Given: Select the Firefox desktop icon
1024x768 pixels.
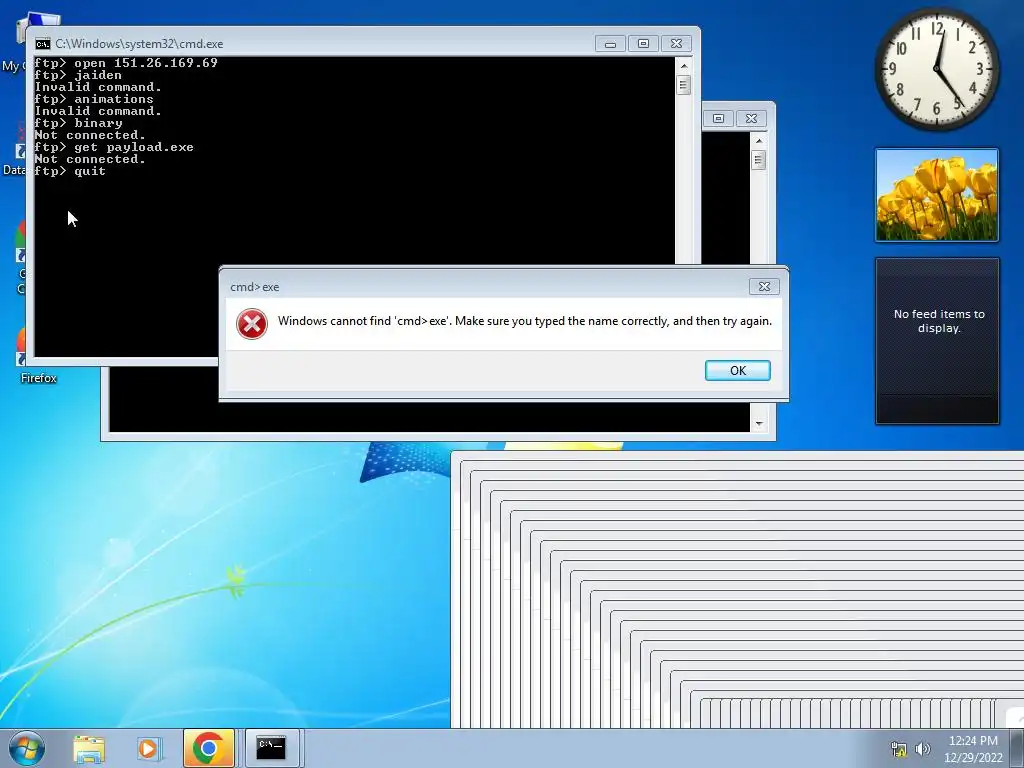Looking at the screenshot, I should [x=38, y=356].
